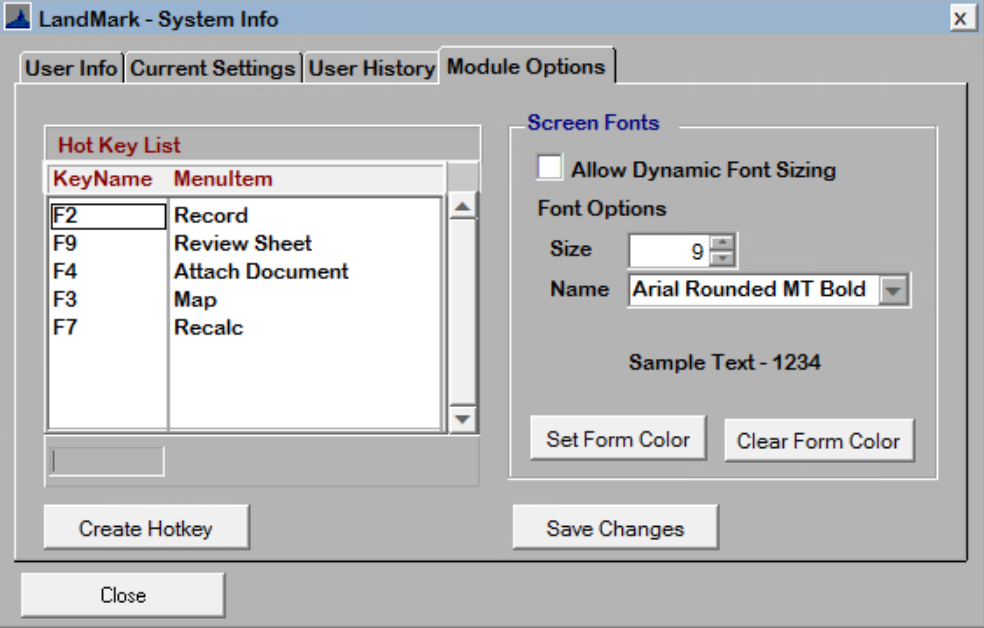
Task: Save changes with the Save Changes button
Action: coord(615,528)
